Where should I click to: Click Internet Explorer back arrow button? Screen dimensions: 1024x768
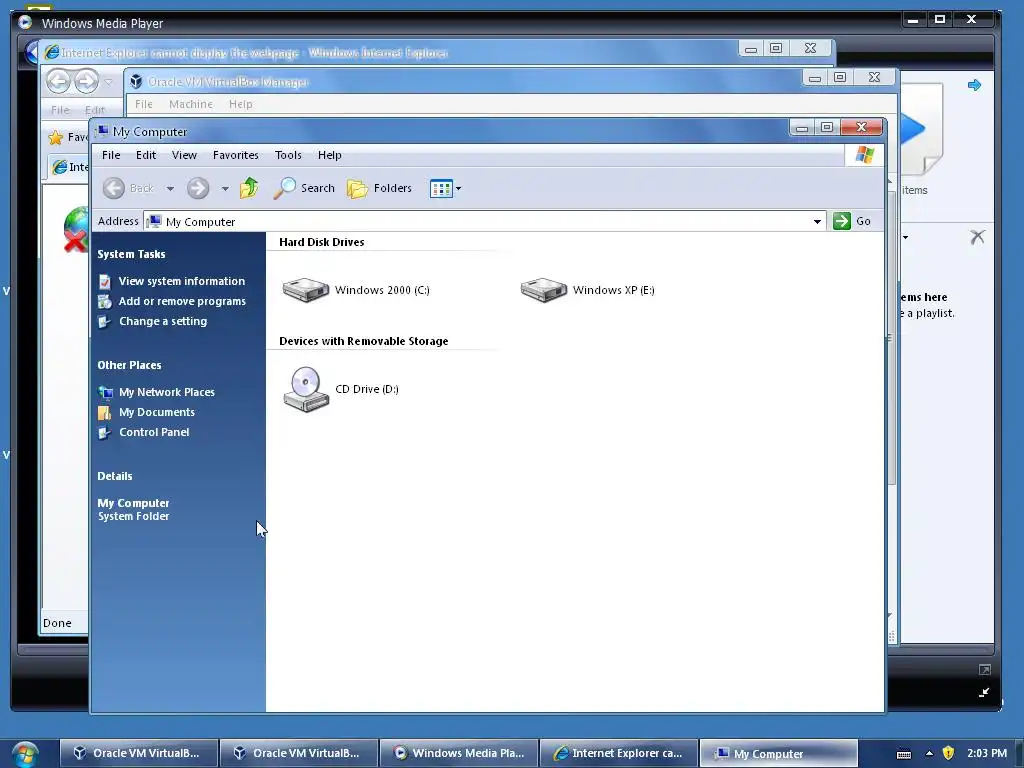click(59, 82)
